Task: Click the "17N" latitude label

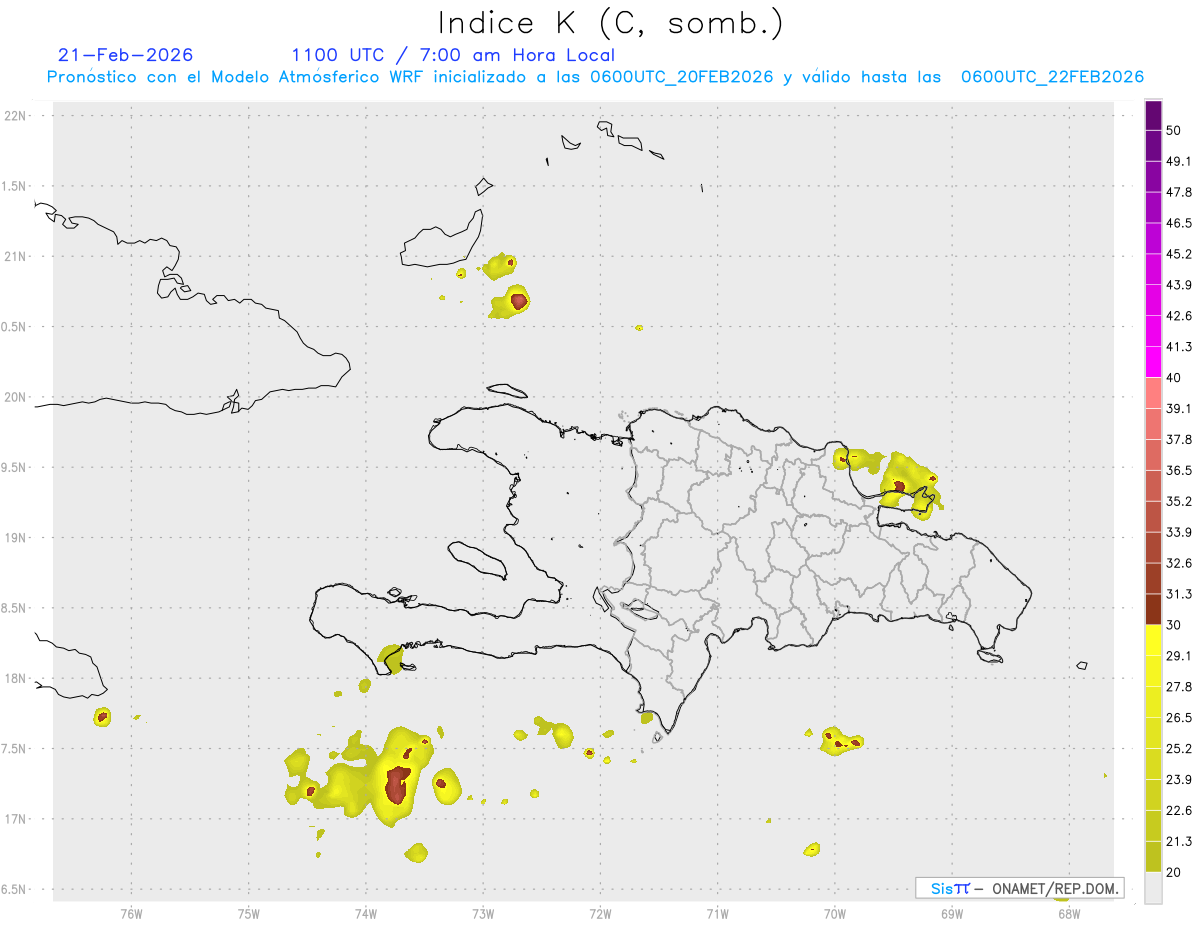Action: point(15,819)
